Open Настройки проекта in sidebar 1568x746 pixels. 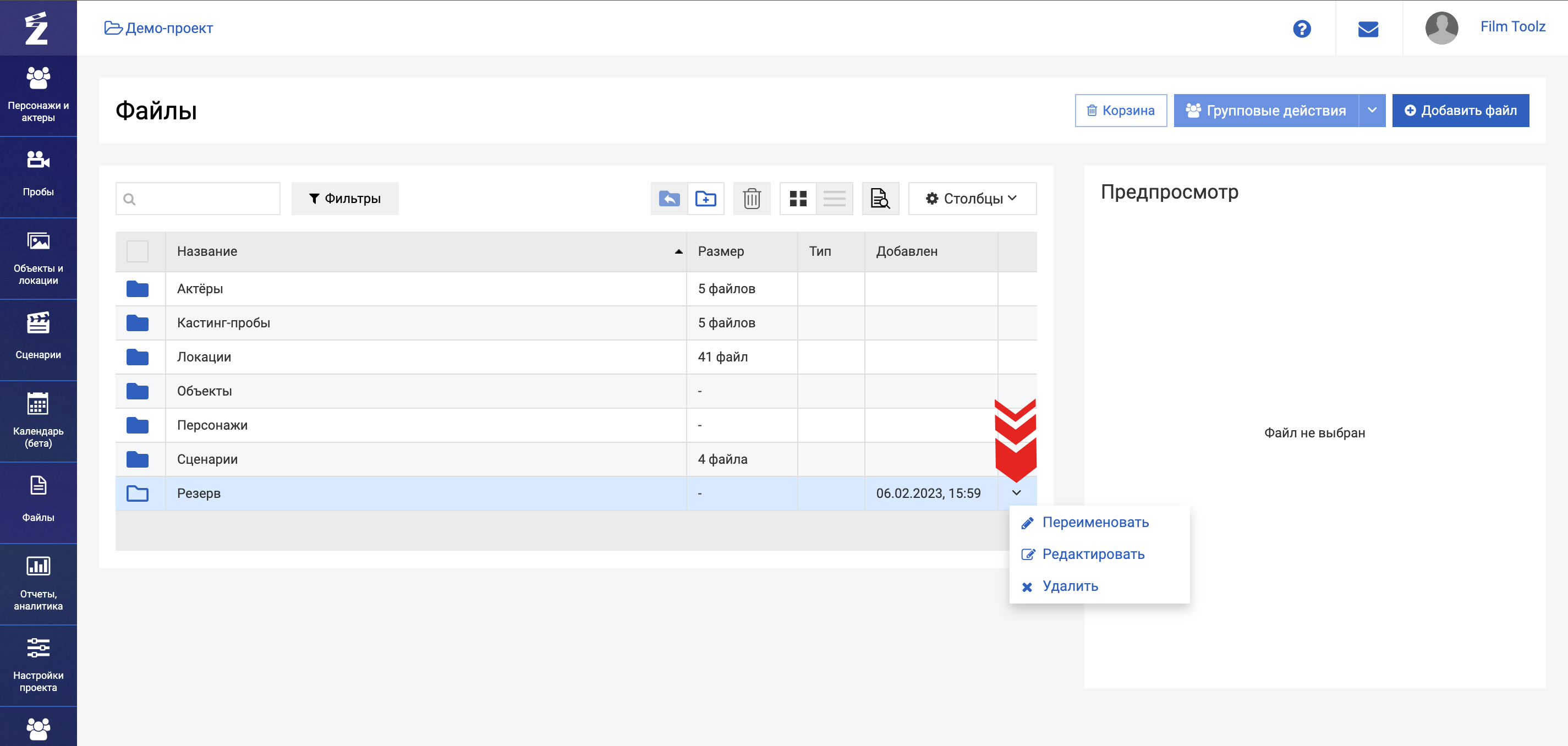39,666
